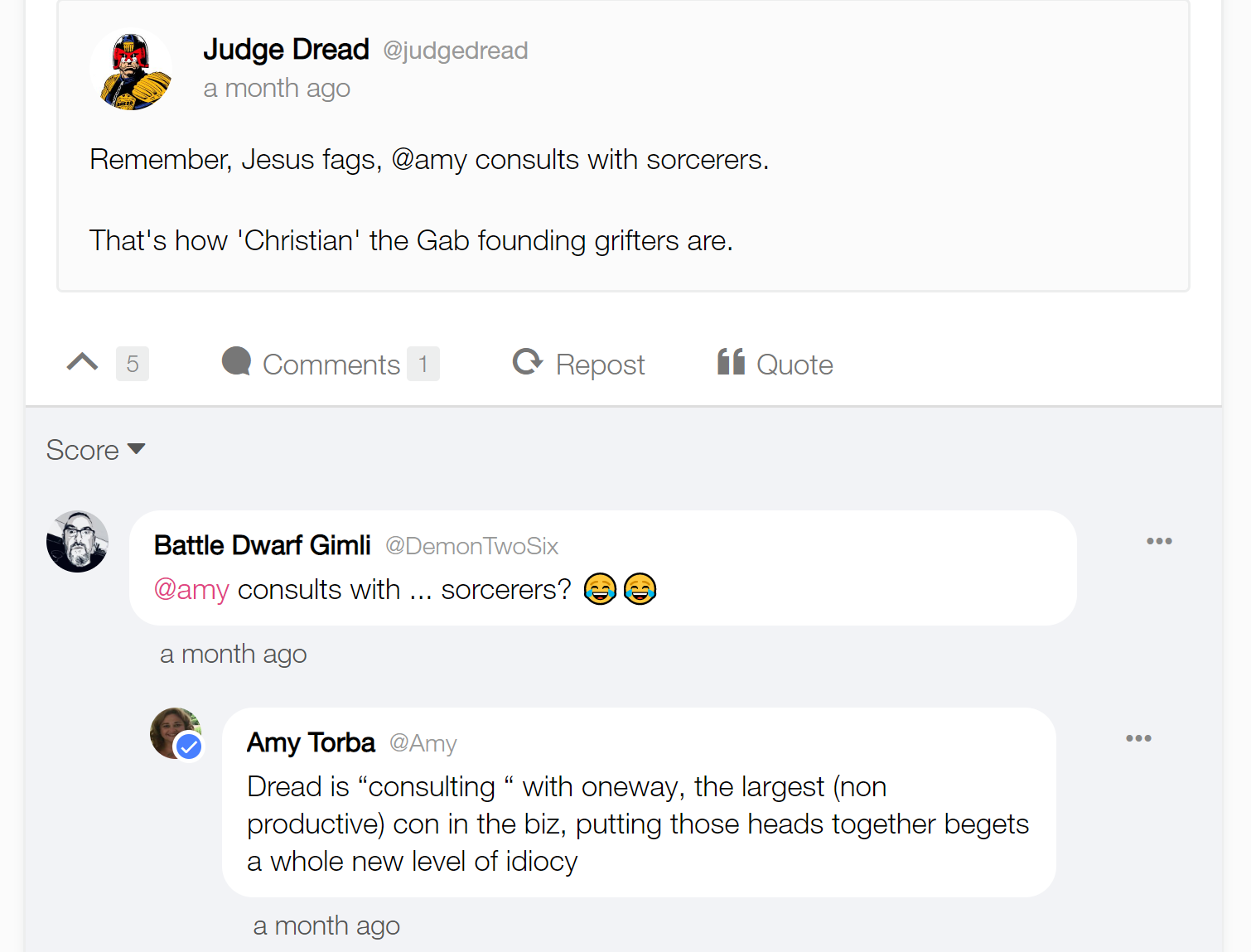Screen dimensions: 1251x952
Task: Click the upvote count badge showing 5
Action: pos(133,364)
